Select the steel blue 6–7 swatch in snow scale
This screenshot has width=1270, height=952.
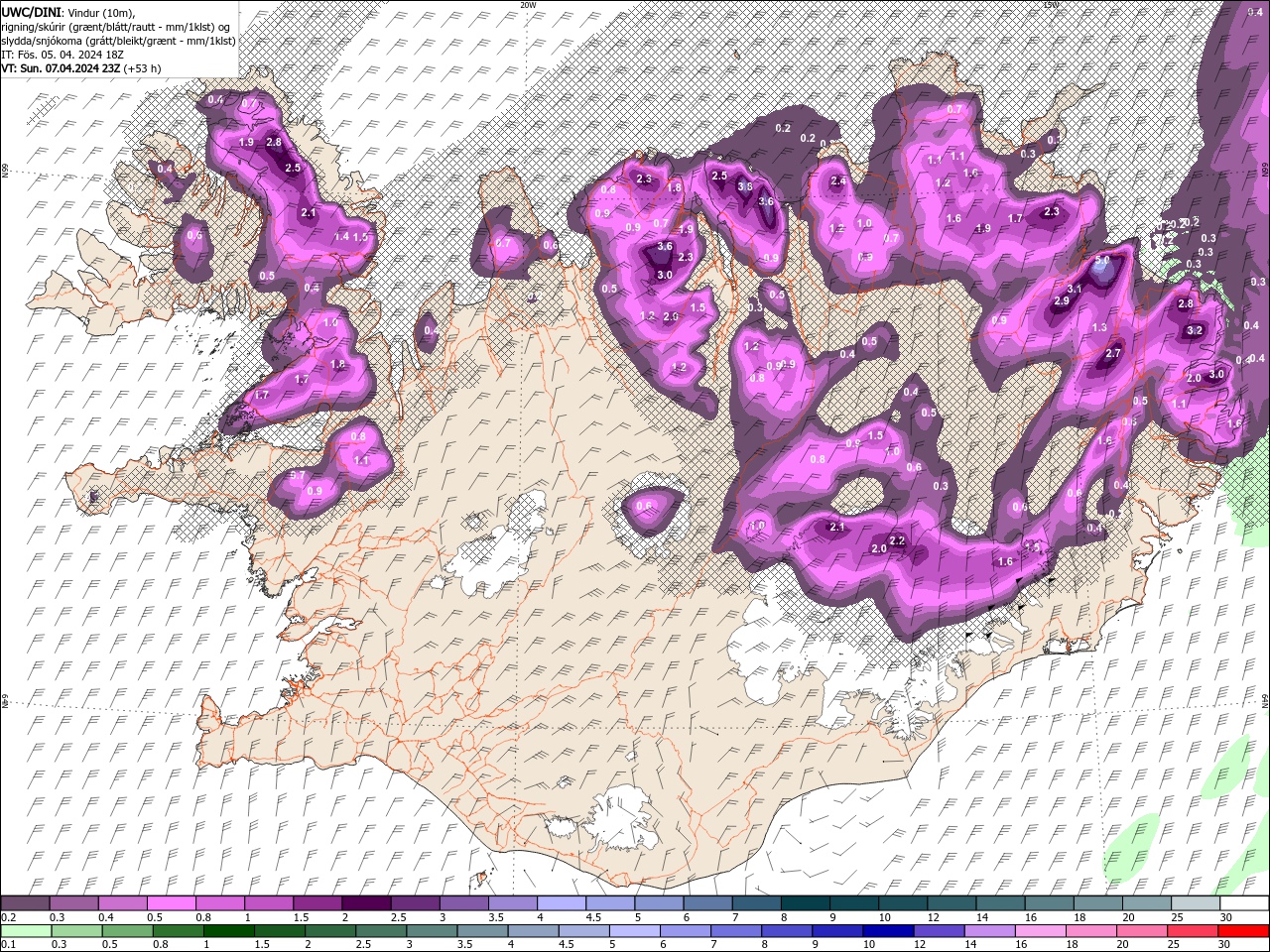707,904
